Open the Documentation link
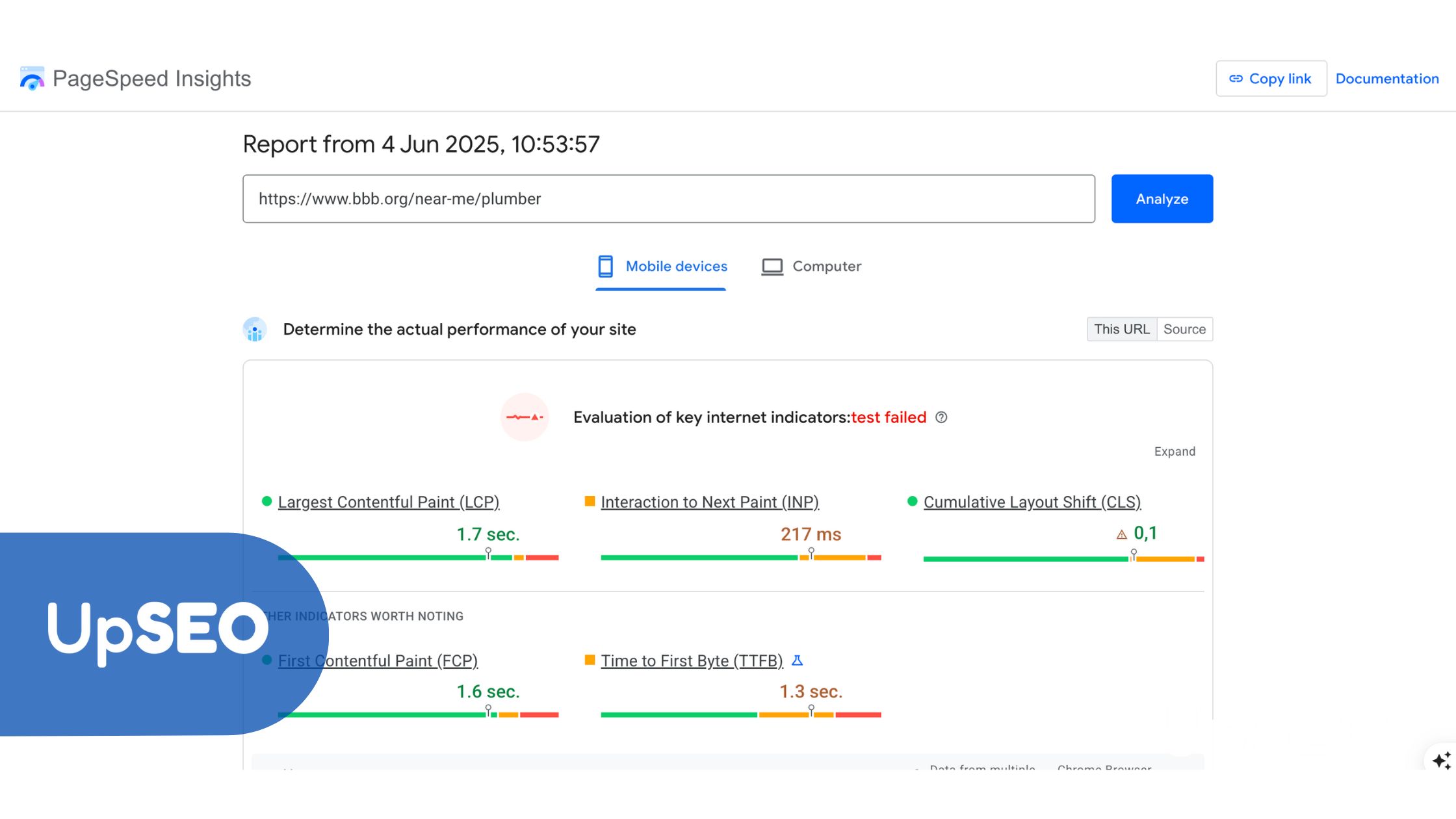The width and height of the screenshot is (1456, 819). pyautogui.click(x=1387, y=79)
